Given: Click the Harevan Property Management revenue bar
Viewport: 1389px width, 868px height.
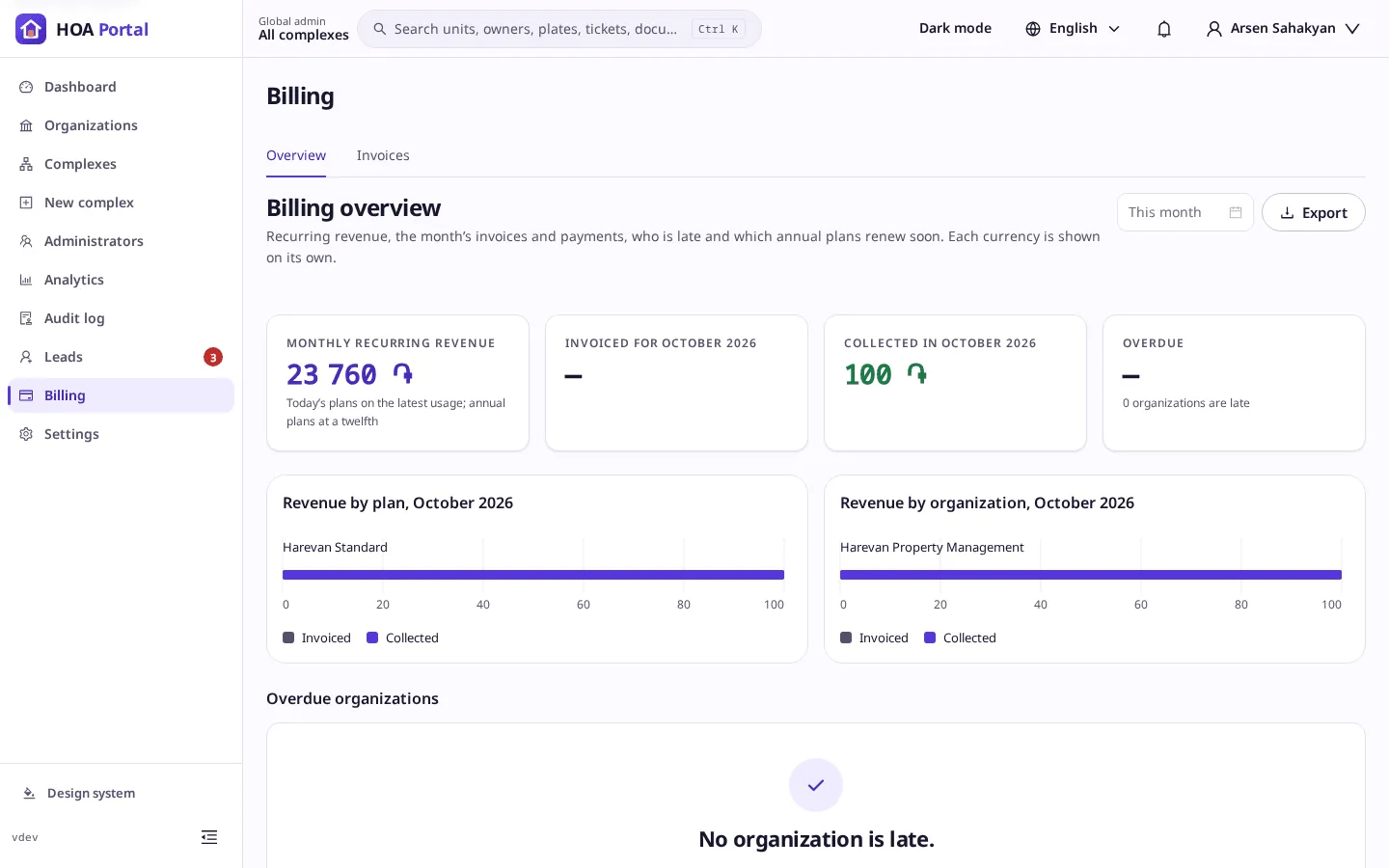Looking at the screenshot, I should click(x=1091, y=575).
